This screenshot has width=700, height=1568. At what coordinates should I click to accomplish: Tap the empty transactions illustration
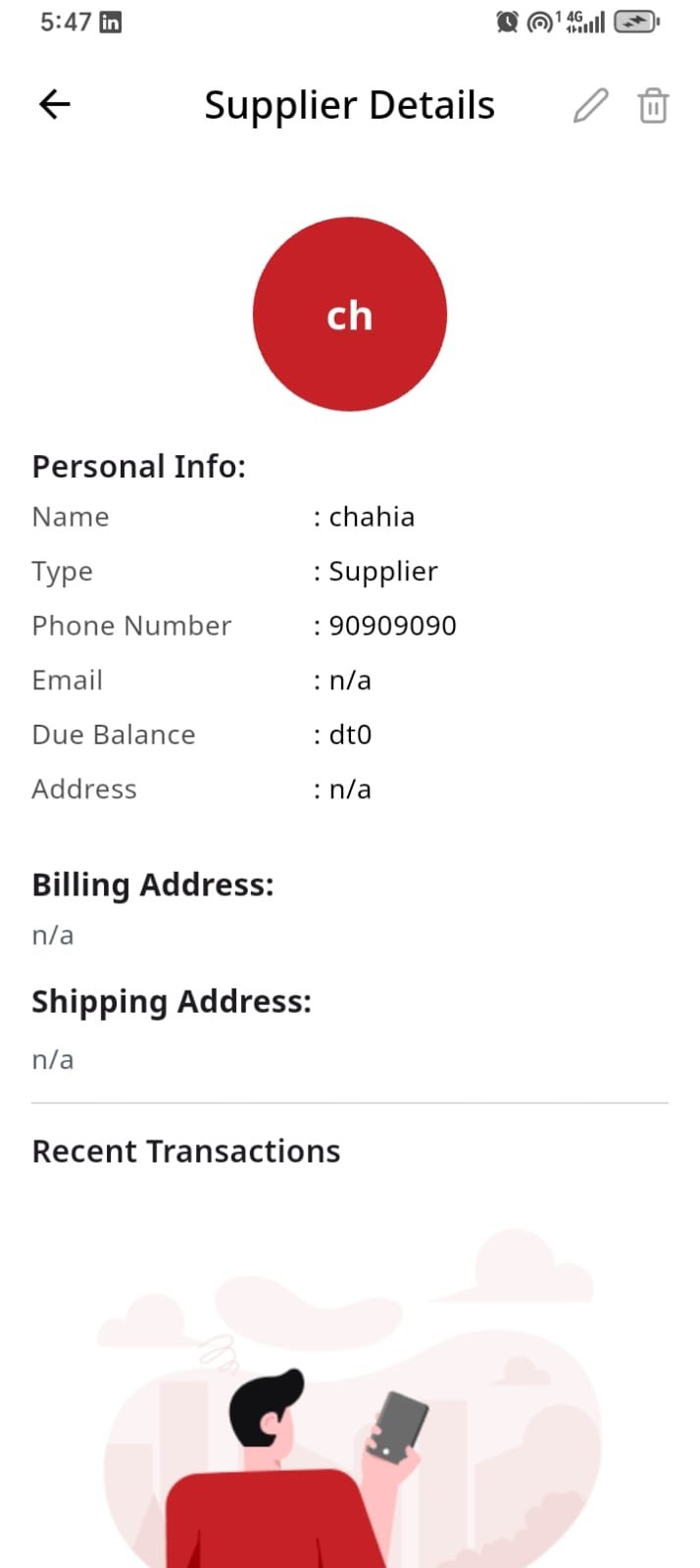pyautogui.click(x=350, y=1402)
